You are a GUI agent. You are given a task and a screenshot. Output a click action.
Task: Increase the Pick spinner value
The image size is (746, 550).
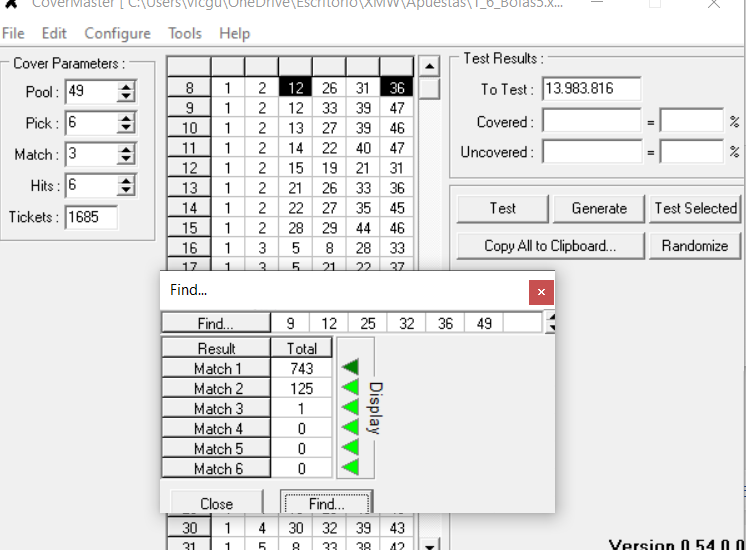point(126,118)
